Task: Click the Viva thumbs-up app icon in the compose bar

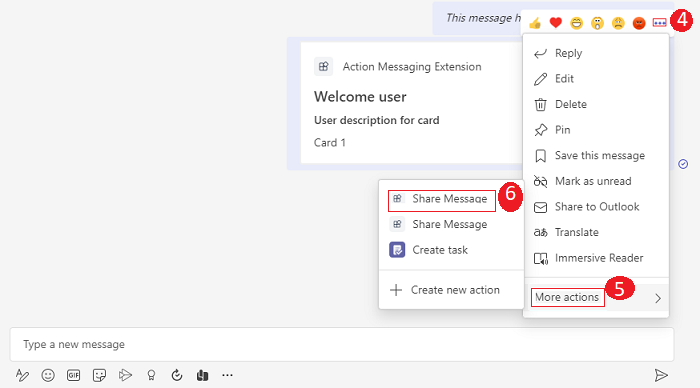Action: 202,375
